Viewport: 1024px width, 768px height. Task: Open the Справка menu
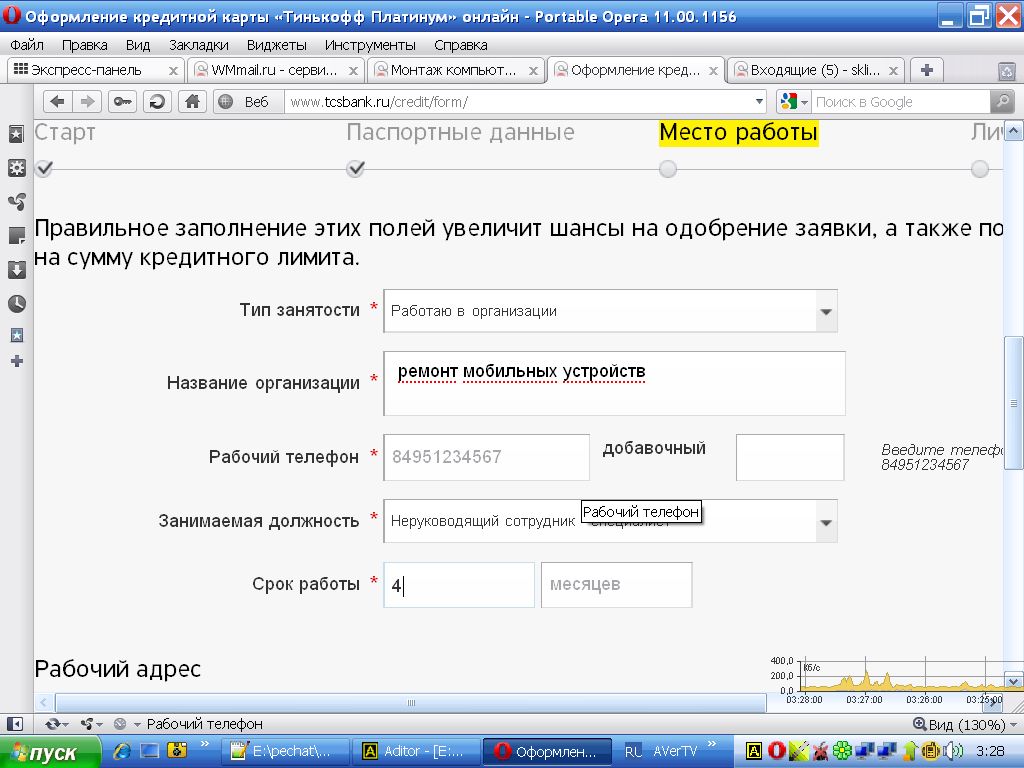pyautogui.click(x=460, y=45)
